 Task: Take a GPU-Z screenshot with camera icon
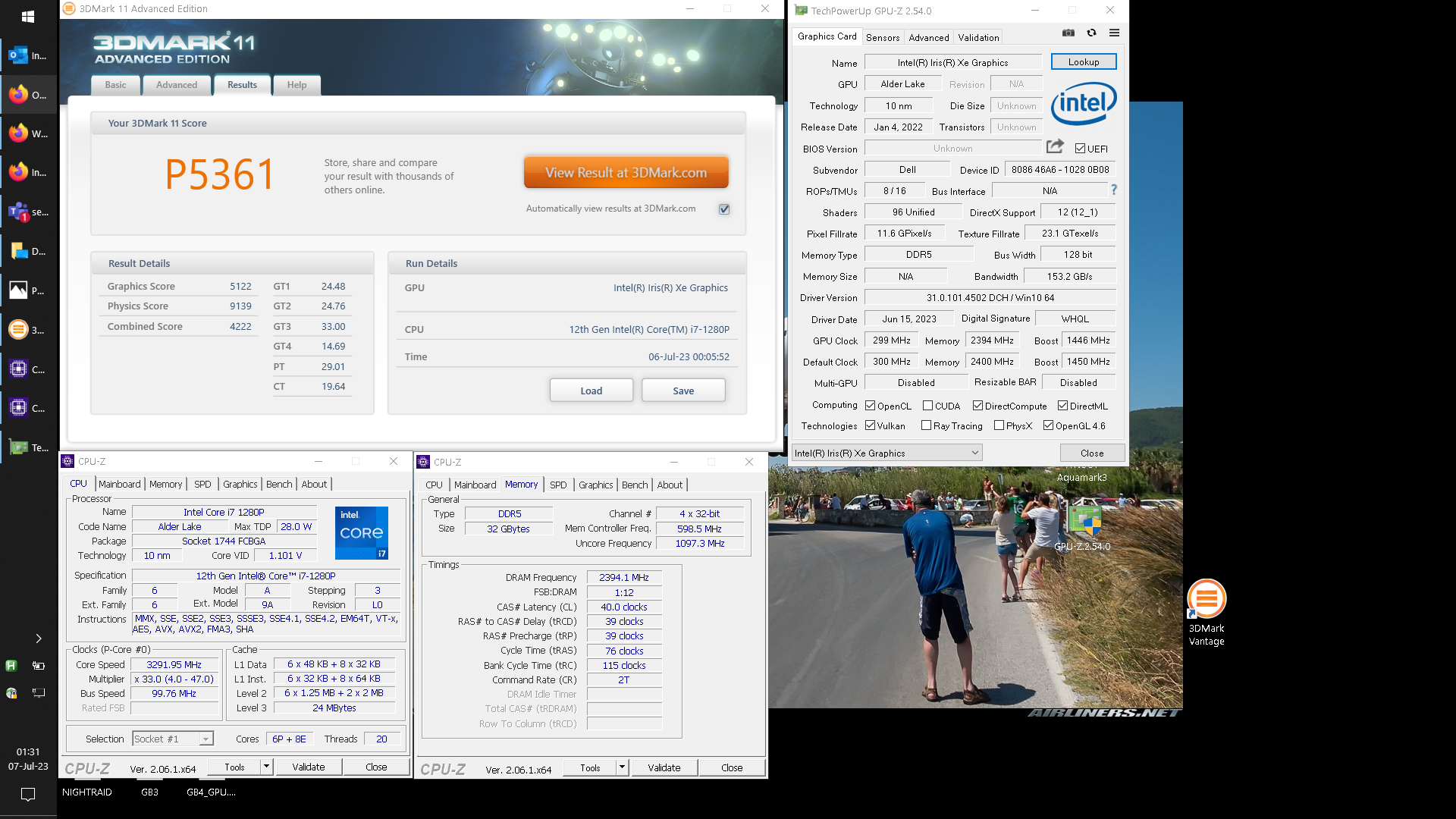(x=1068, y=33)
